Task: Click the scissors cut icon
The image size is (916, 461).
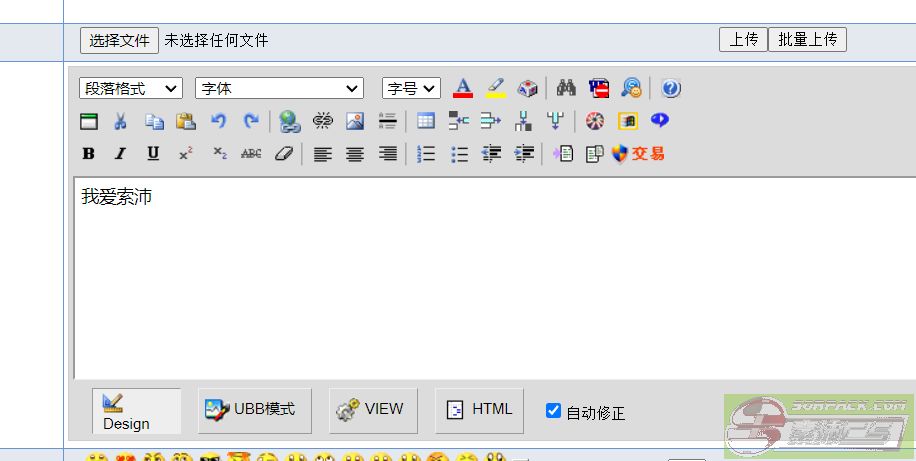Action: (x=120, y=121)
